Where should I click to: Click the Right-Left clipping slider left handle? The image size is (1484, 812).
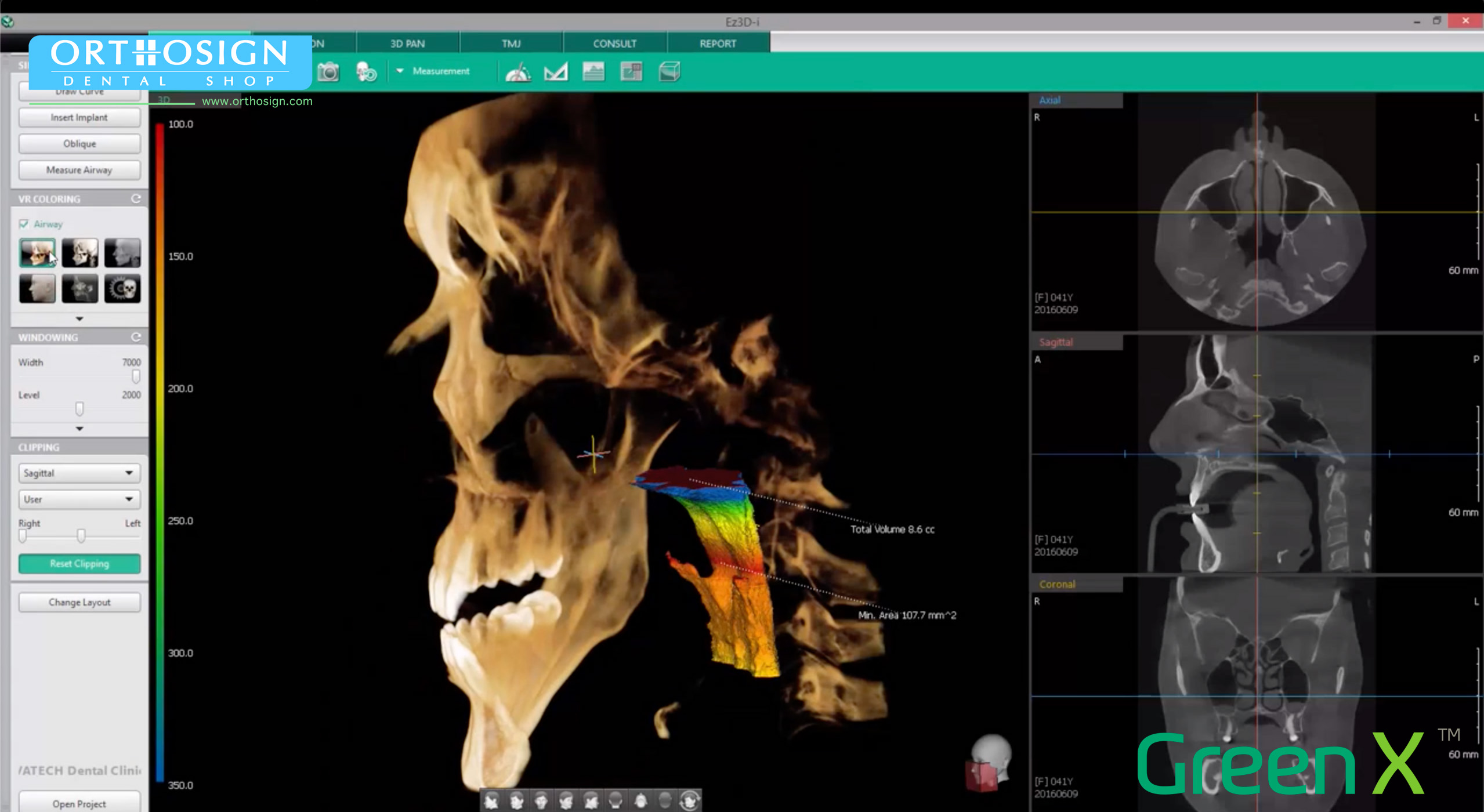pos(23,536)
